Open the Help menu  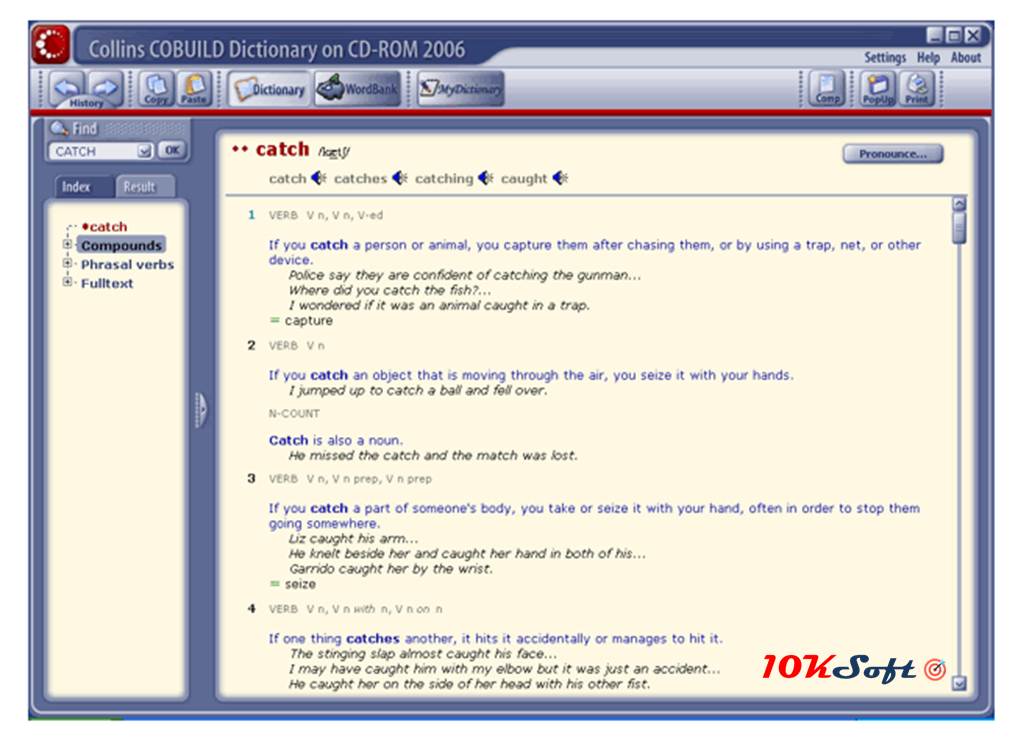(x=928, y=57)
